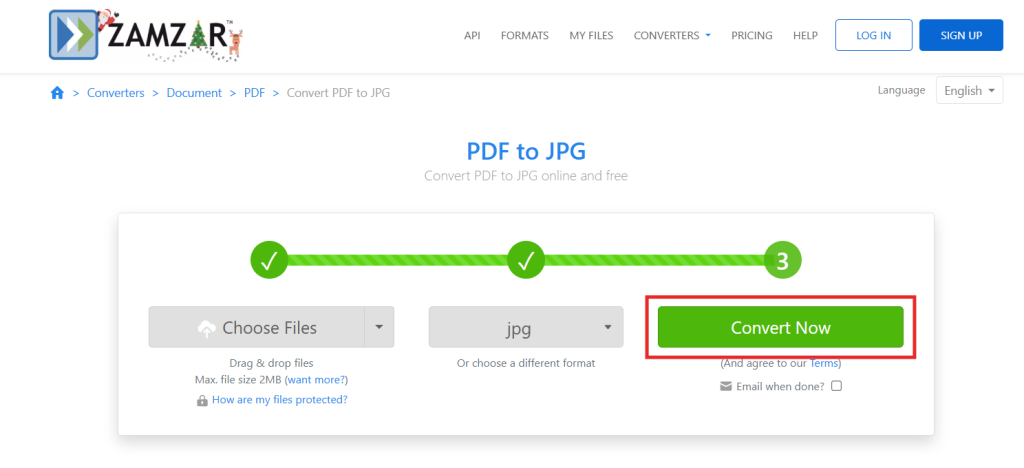Click the cloud upload icon in Choose Files
Image resolution: width=1024 pixels, height=468 pixels.
[x=206, y=328]
